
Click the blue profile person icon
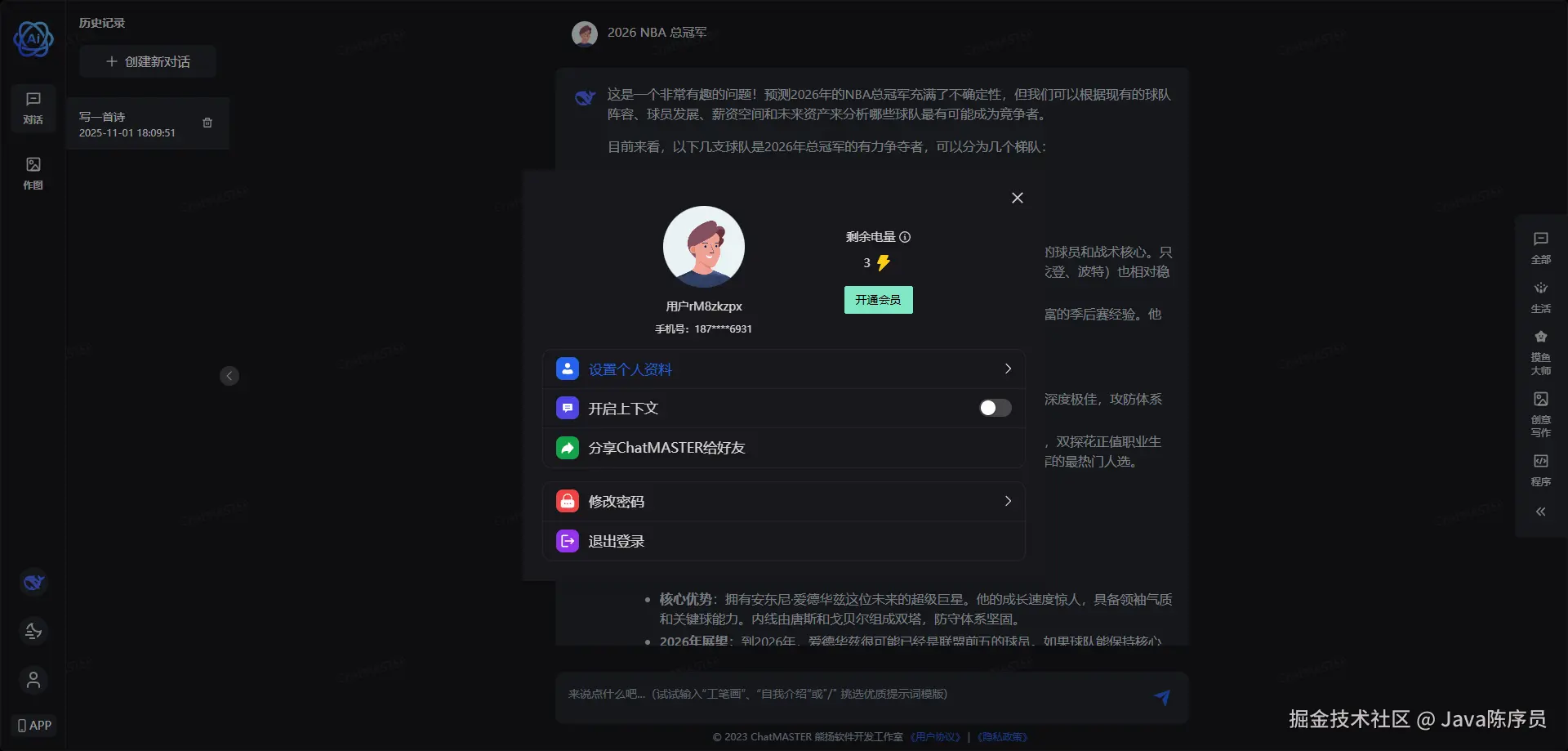pos(568,369)
